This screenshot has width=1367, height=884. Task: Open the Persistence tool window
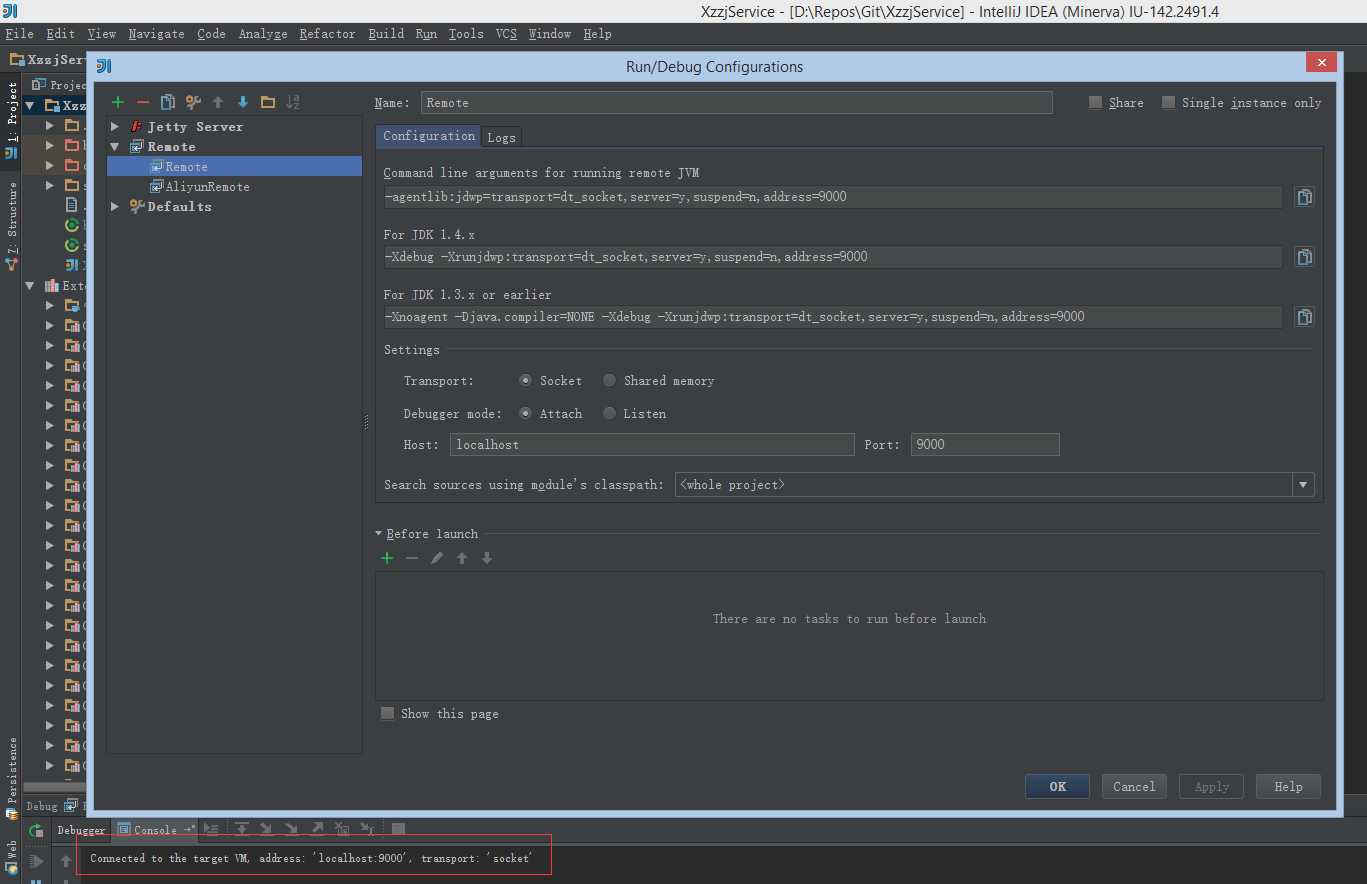(x=12, y=778)
